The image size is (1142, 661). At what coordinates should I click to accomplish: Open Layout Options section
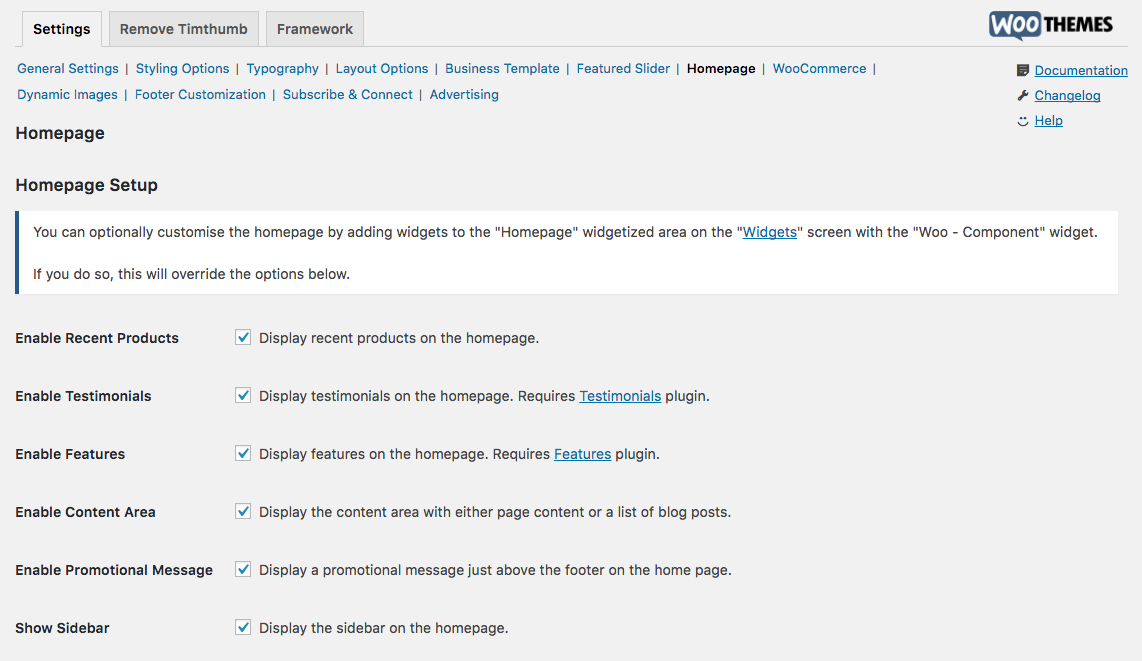pyautogui.click(x=382, y=68)
